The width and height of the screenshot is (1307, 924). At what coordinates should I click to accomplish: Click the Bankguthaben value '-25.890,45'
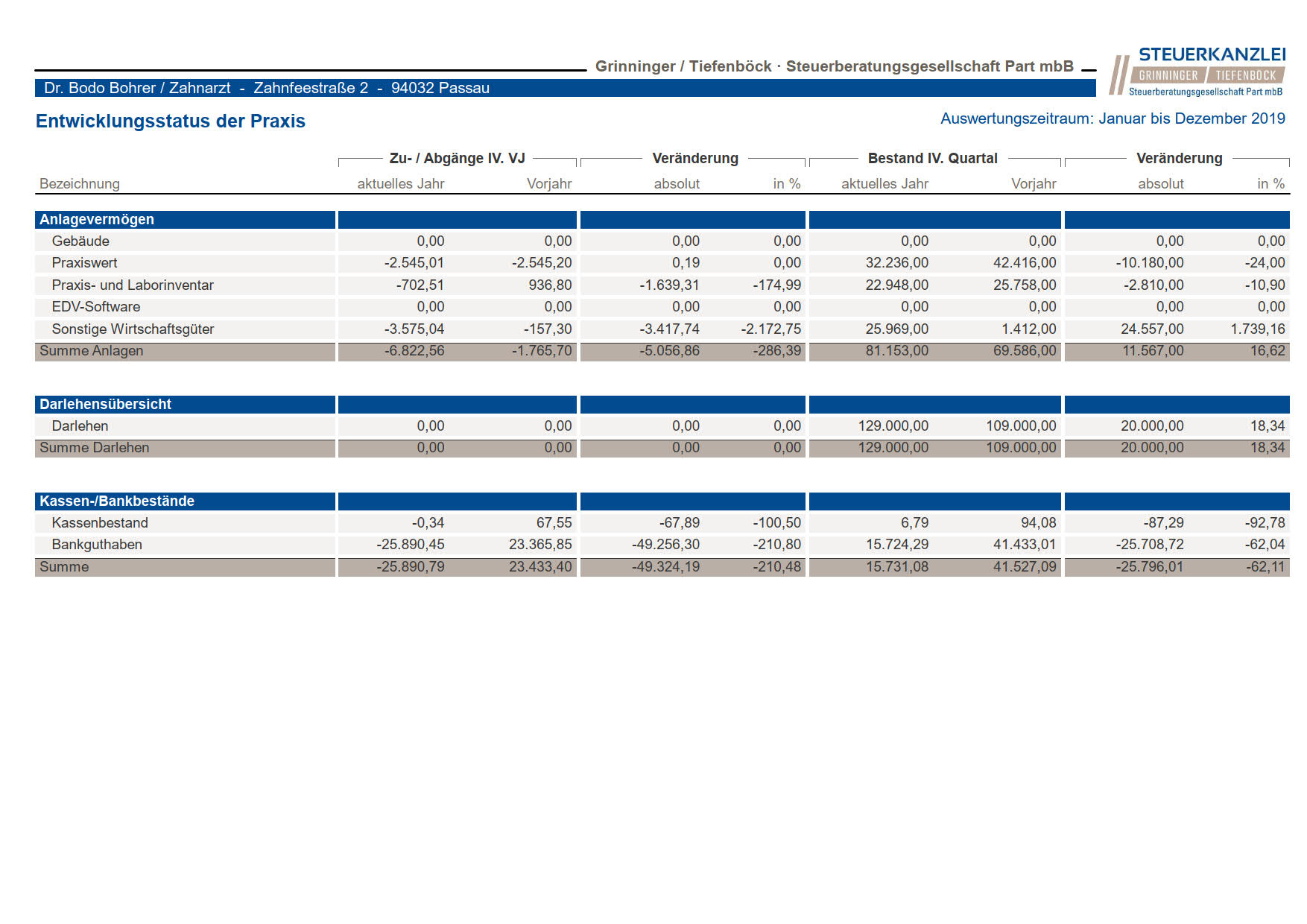pyautogui.click(x=411, y=545)
